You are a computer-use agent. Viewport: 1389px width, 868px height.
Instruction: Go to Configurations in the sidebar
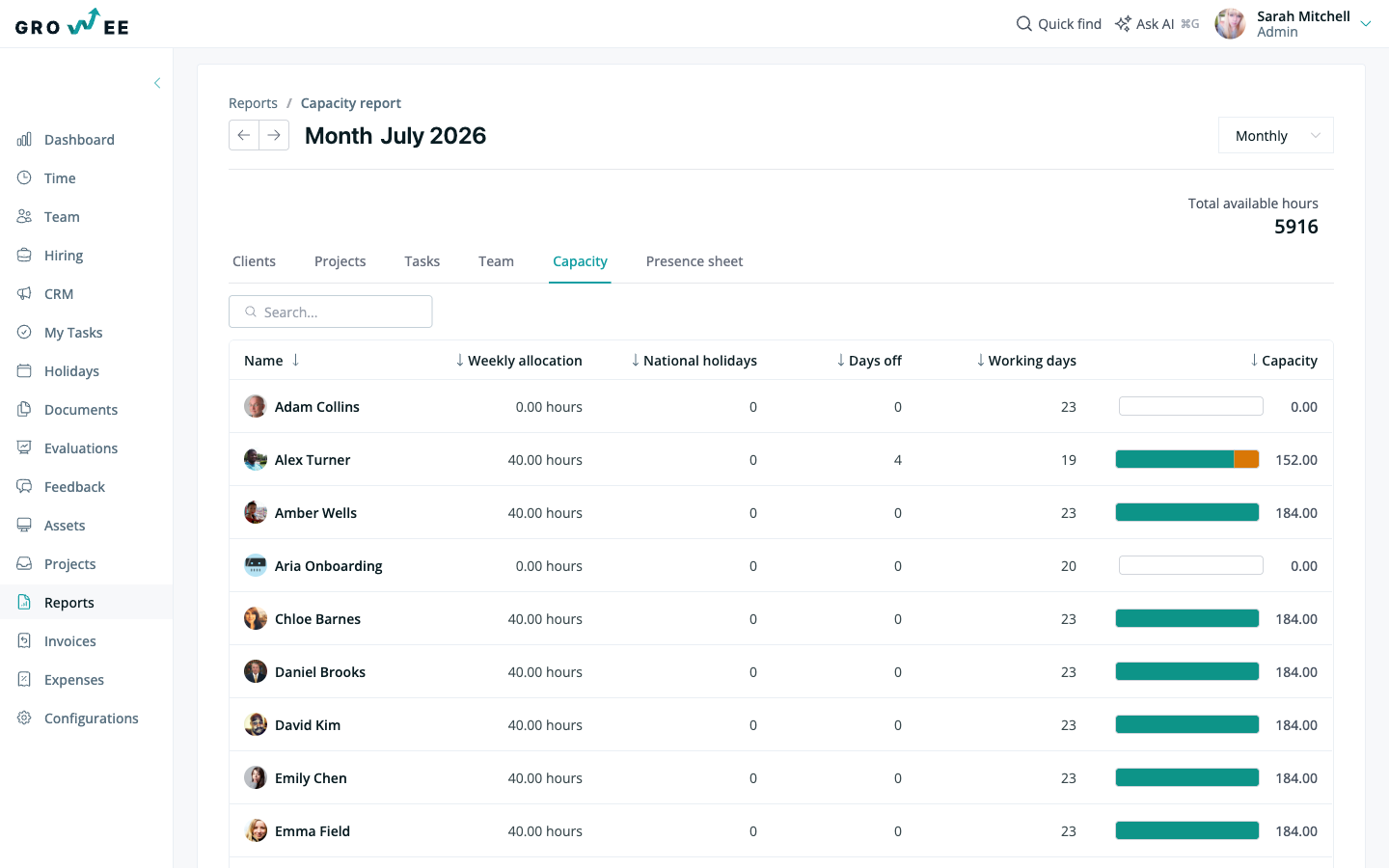[92, 719]
